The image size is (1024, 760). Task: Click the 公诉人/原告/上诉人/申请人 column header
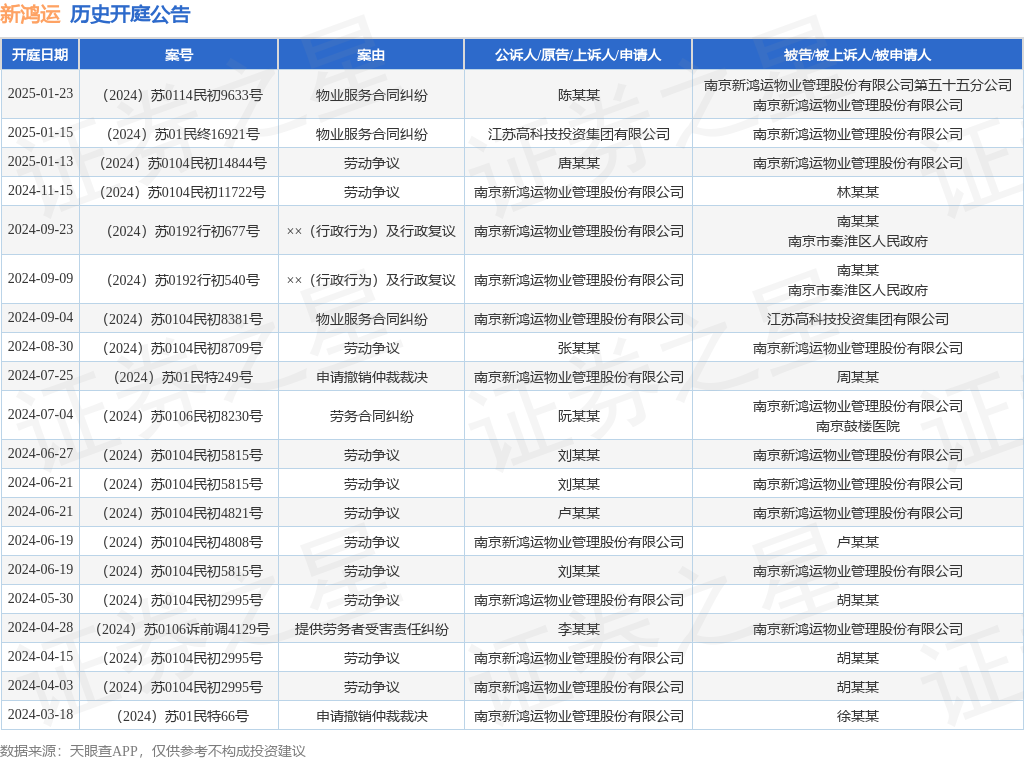coord(578,55)
